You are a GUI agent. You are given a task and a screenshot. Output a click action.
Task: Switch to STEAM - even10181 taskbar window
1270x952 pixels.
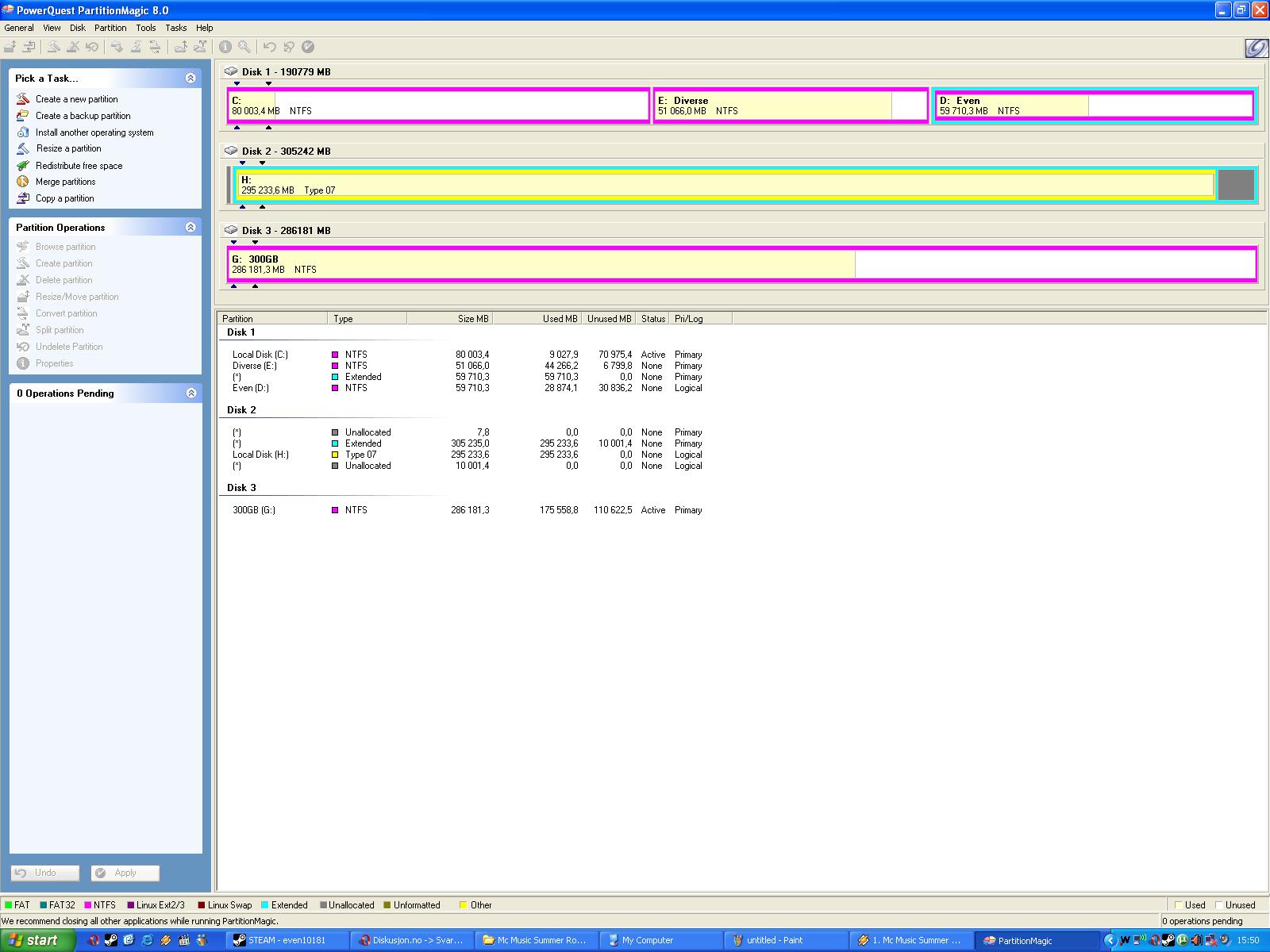click(x=288, y=941)
